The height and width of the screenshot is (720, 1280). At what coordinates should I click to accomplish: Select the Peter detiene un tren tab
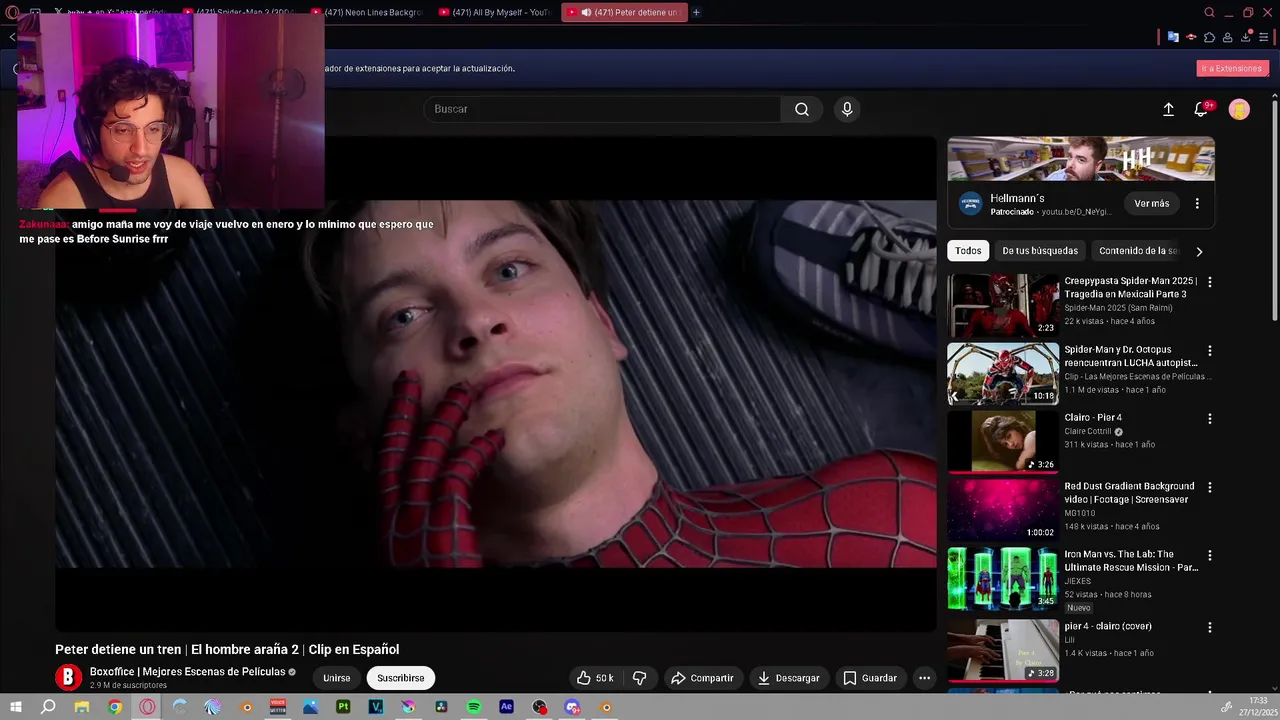tap(624, 12)
